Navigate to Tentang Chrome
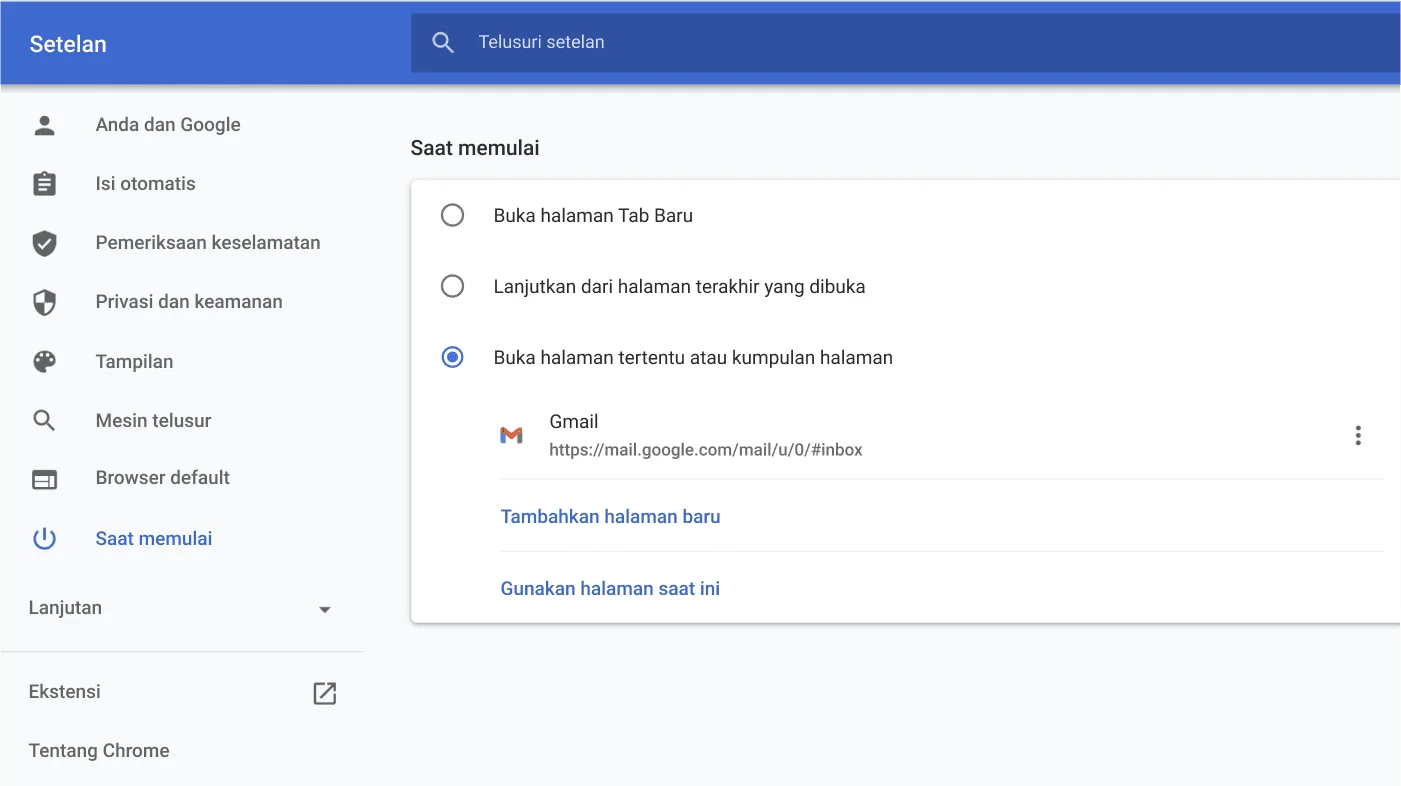This screenshot has height=786, width=1401. (98, 750)
